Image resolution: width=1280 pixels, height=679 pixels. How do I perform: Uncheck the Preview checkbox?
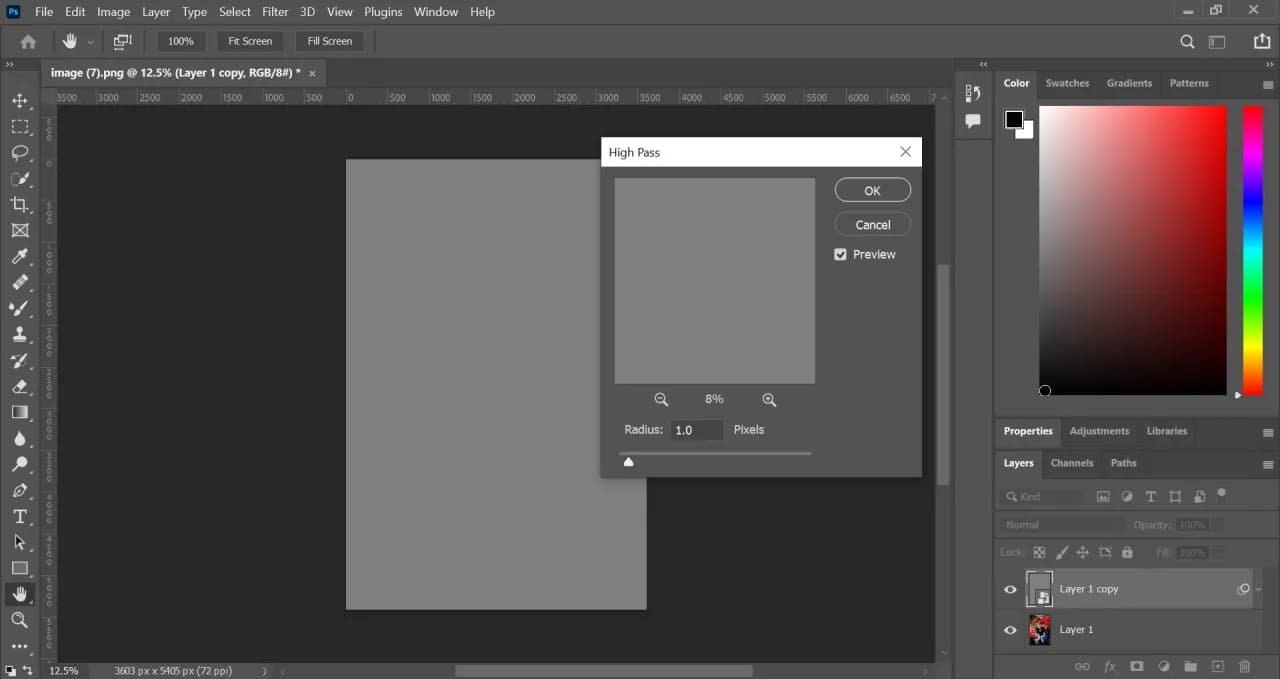pyautogui.click(x=840, y=255)
